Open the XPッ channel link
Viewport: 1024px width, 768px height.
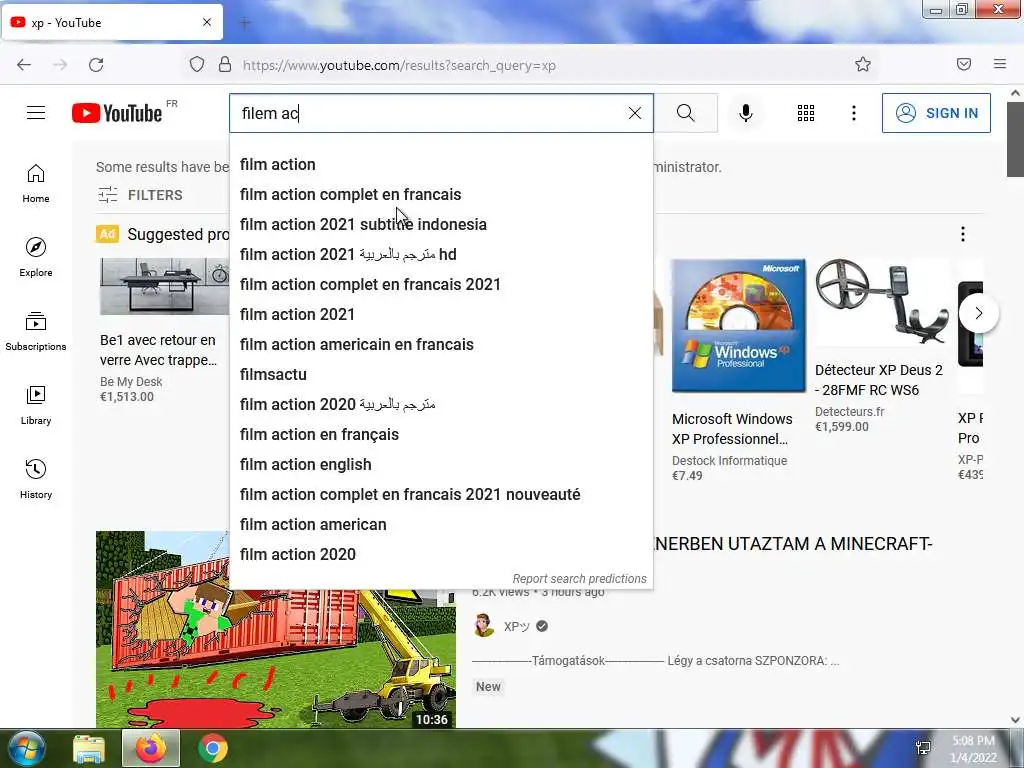[517, 626]
